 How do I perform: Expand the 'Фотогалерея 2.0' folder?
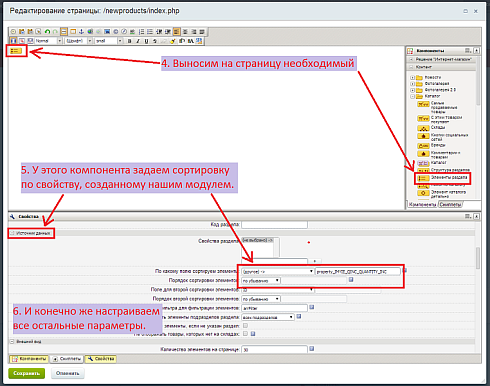412,90
